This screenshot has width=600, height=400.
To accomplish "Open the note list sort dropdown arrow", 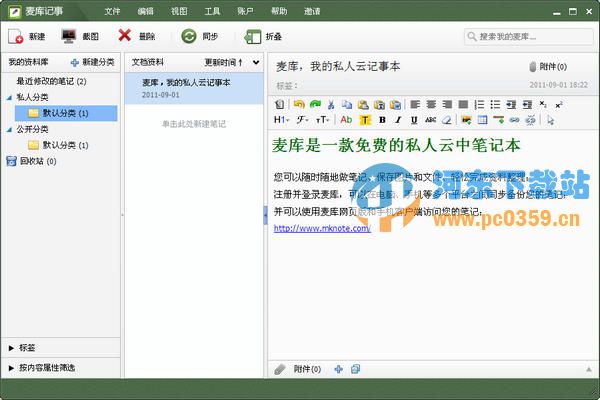I will pyautogui.click(x=256, y=62).
